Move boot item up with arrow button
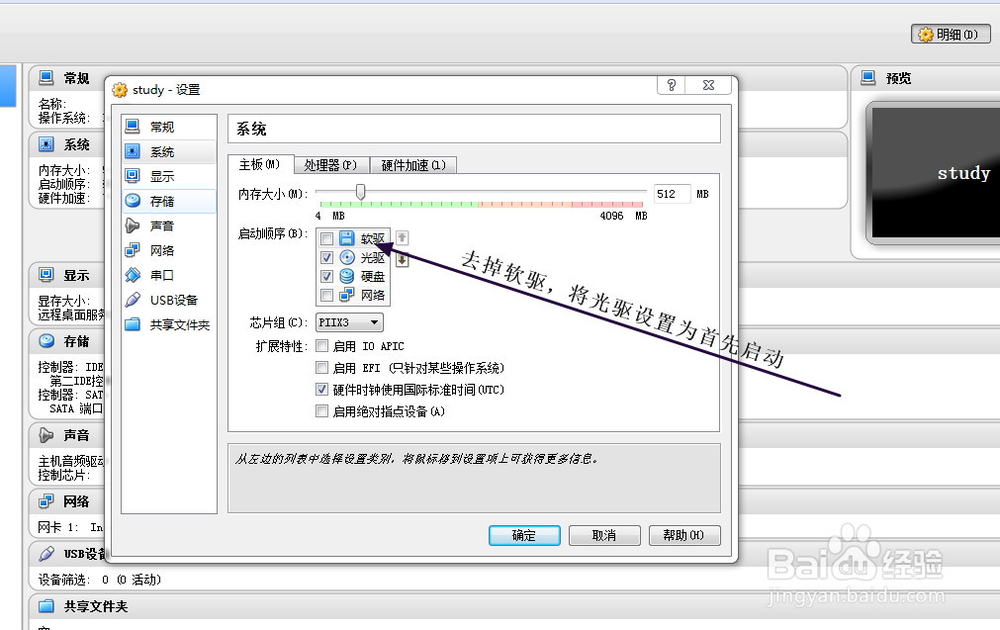Image resolution: width=1000 pixels, height=630 pixels. (402, 238)
